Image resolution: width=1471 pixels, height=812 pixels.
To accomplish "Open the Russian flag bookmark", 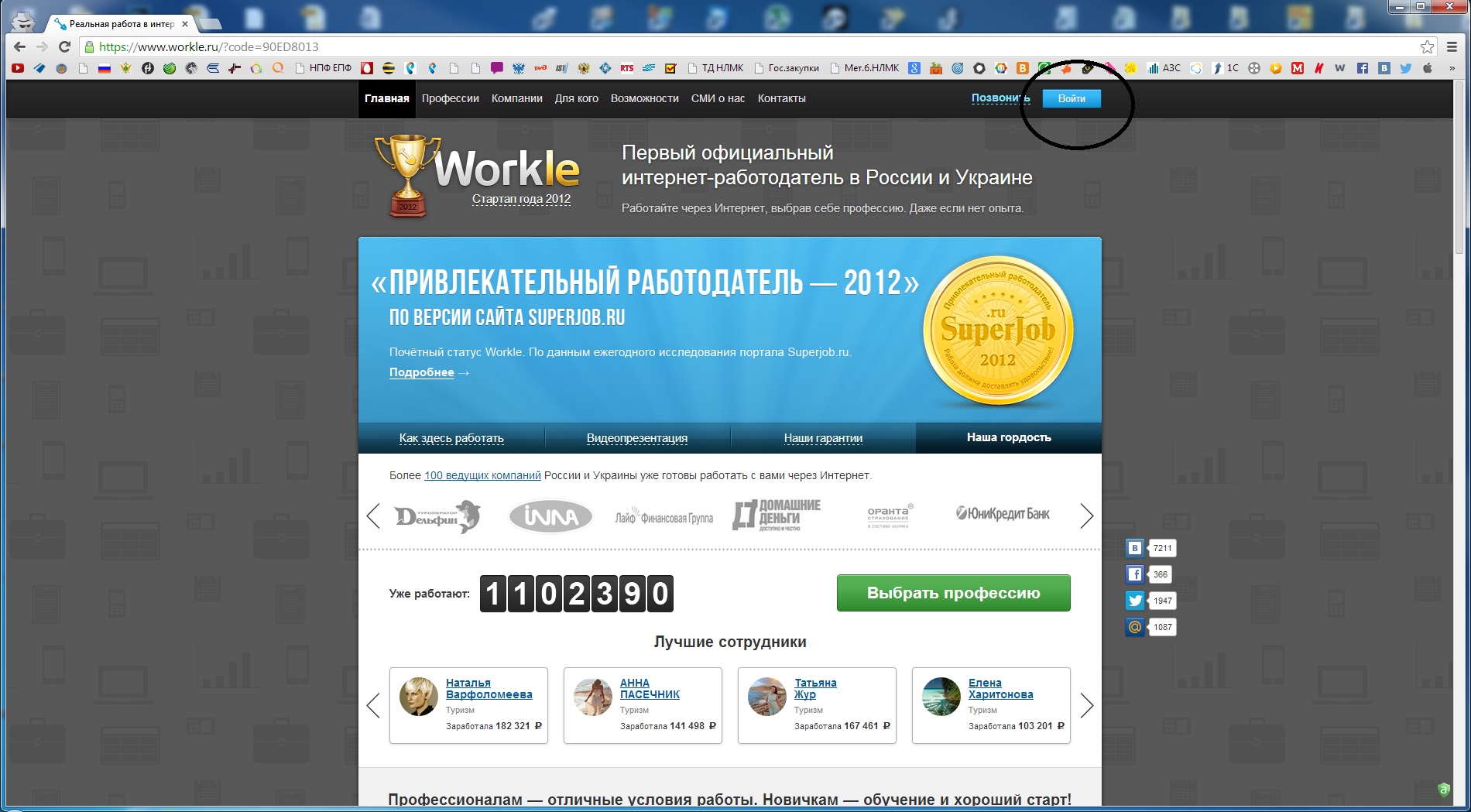I will coord(105,68).
